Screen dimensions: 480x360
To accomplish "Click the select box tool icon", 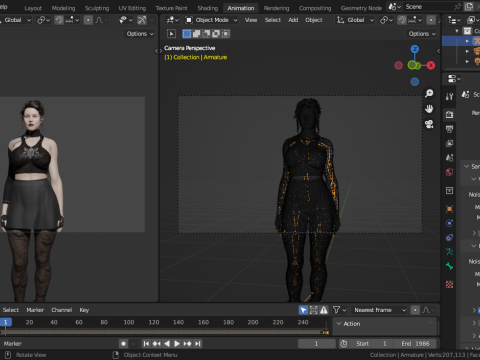I will [x=171, y=33].
